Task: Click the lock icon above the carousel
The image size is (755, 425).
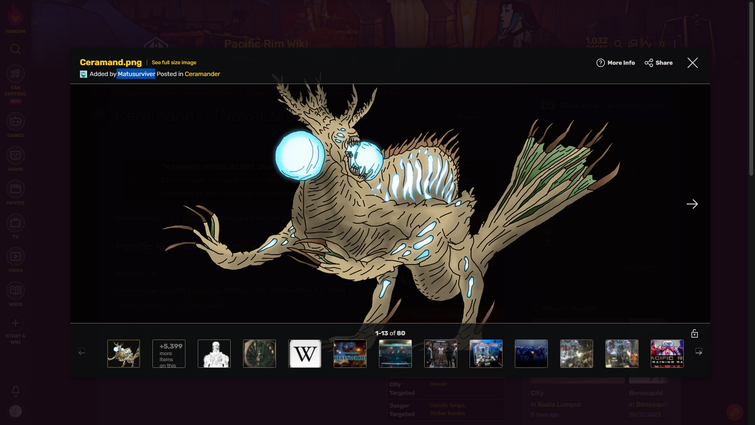Action: [694, 334]
